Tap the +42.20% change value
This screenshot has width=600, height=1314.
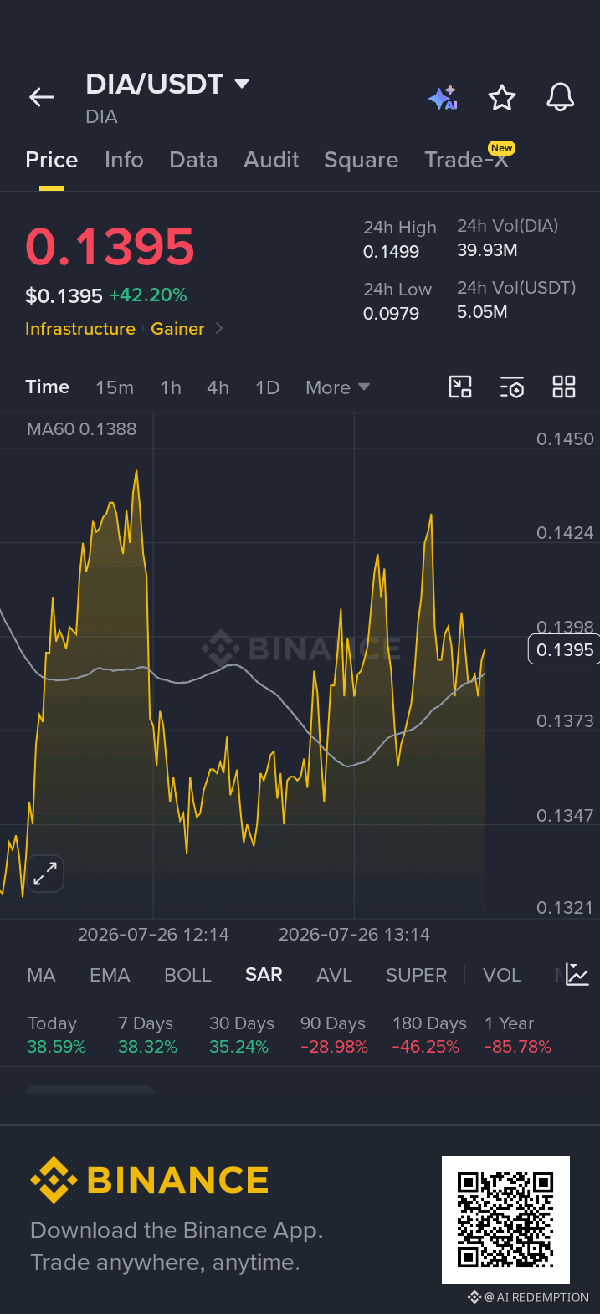148,295
